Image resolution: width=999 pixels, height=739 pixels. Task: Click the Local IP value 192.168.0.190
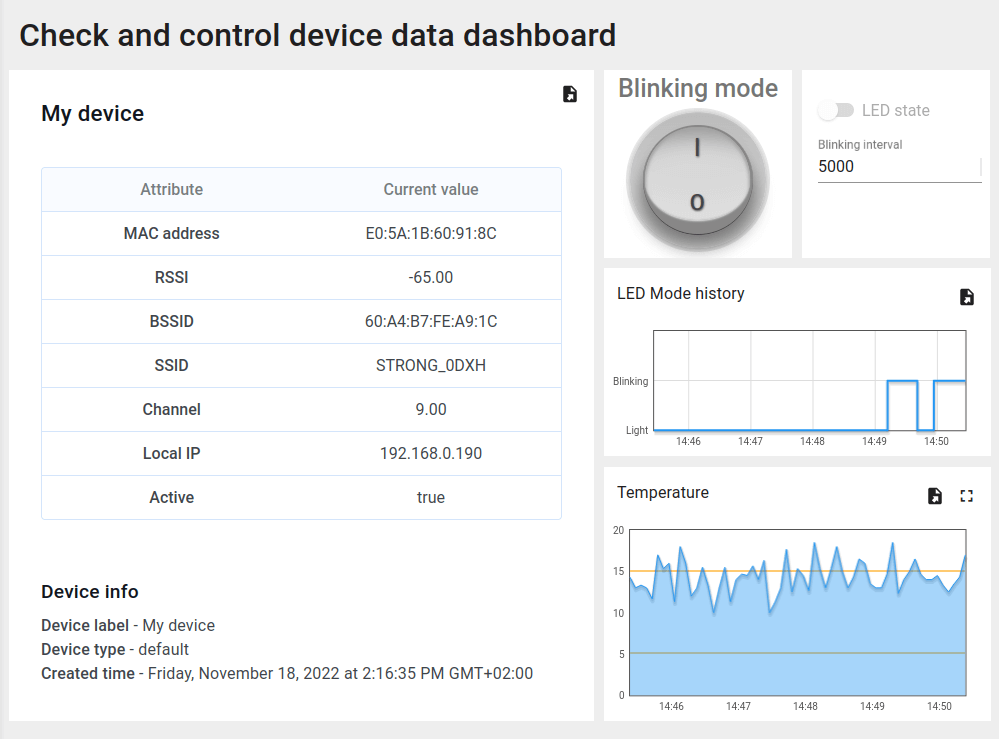tap(430, 453)
